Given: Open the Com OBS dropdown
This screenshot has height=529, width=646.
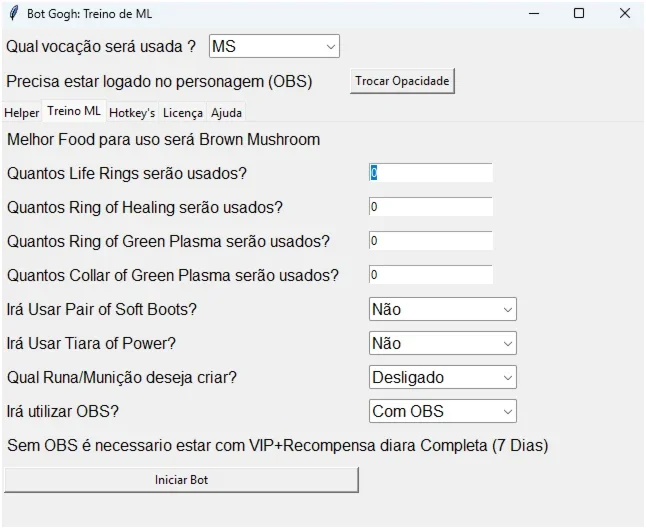Looking at the screenshot, I should pyautogui.click(x=442, y=411).
